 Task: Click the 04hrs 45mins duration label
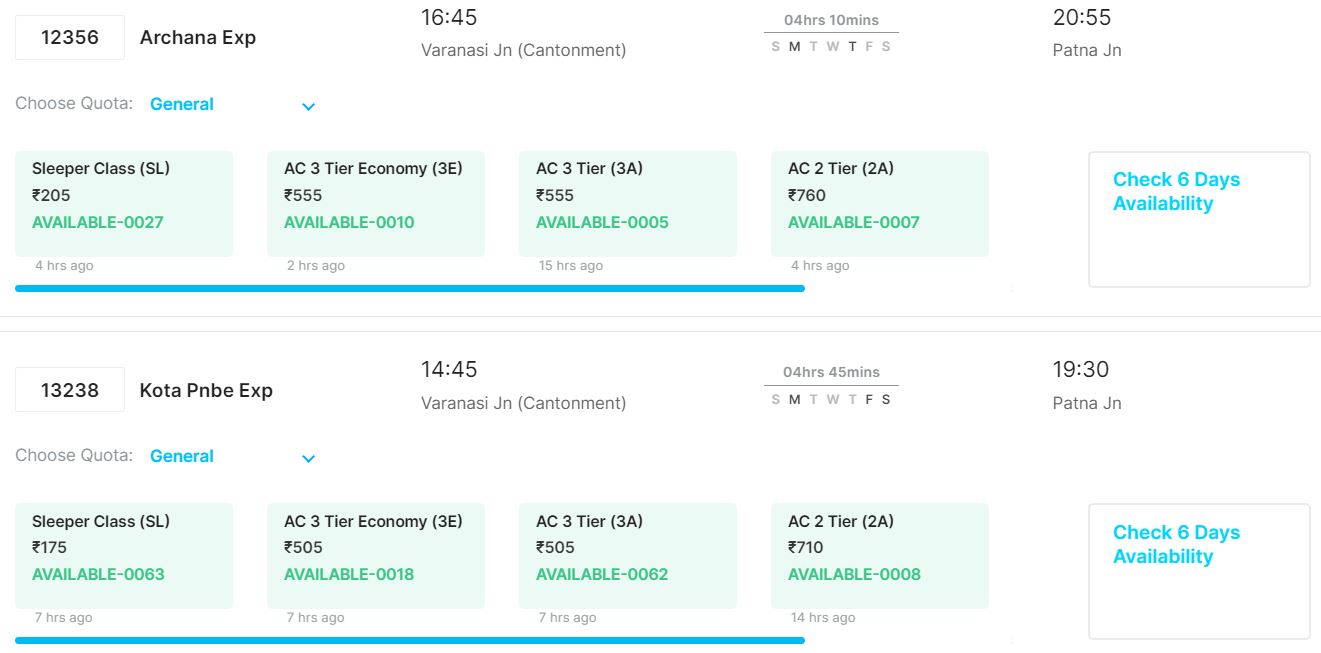click(831, 372)
